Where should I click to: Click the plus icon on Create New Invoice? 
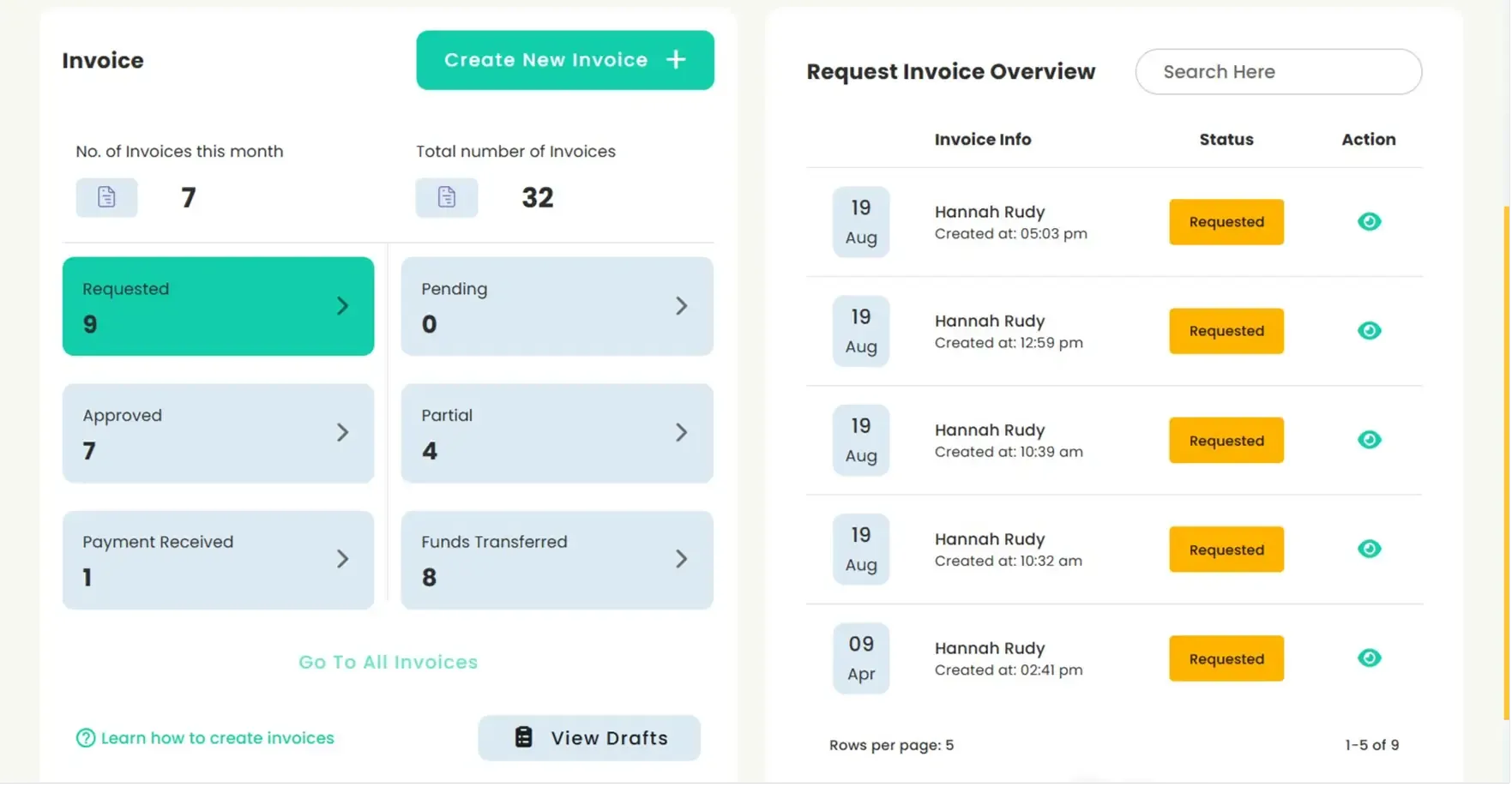tap(676, 59)
